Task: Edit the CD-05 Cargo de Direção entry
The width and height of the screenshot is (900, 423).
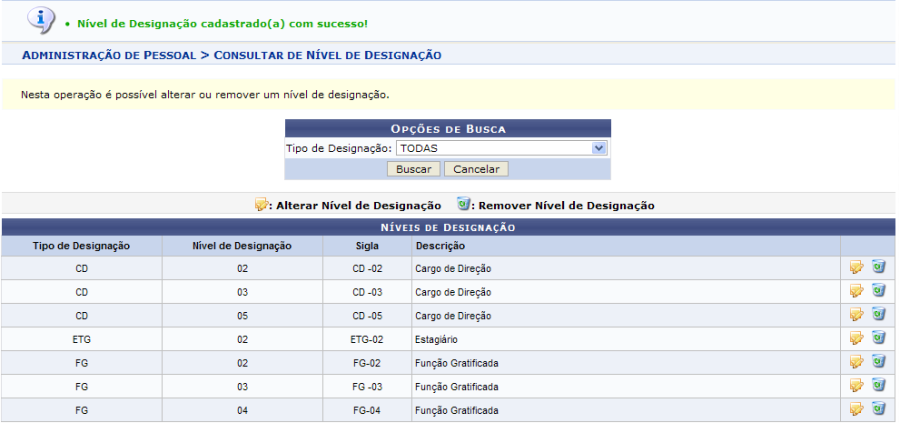Action: (x=856, y=315)
